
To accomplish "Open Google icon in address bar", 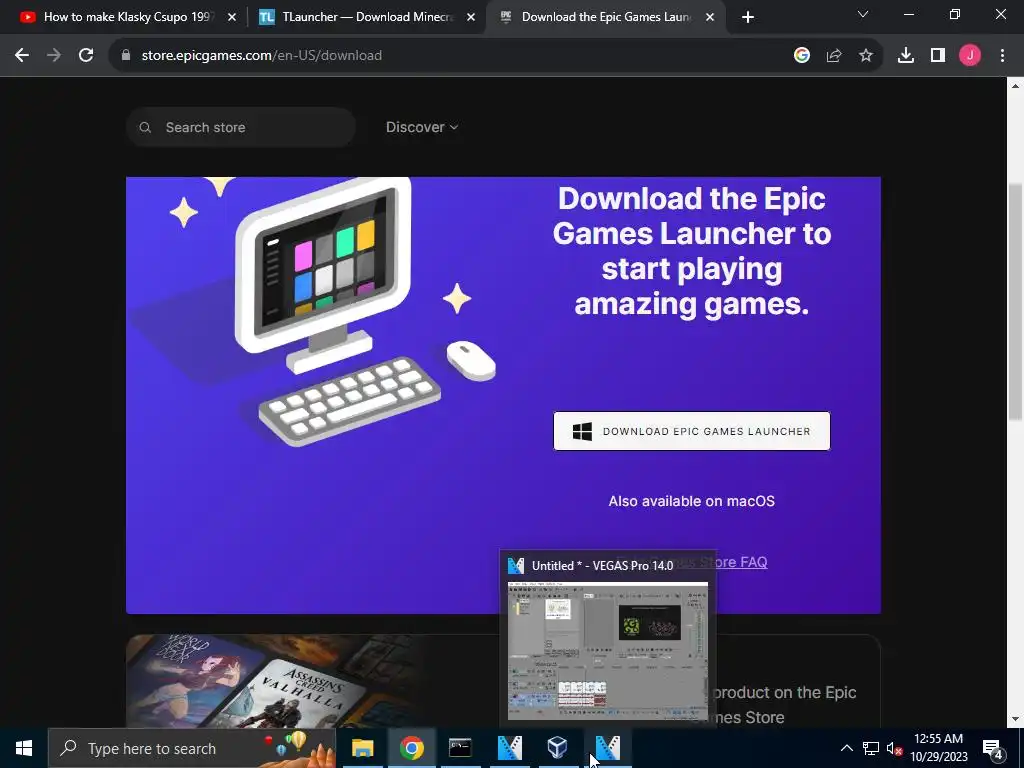I will (802, 56).
